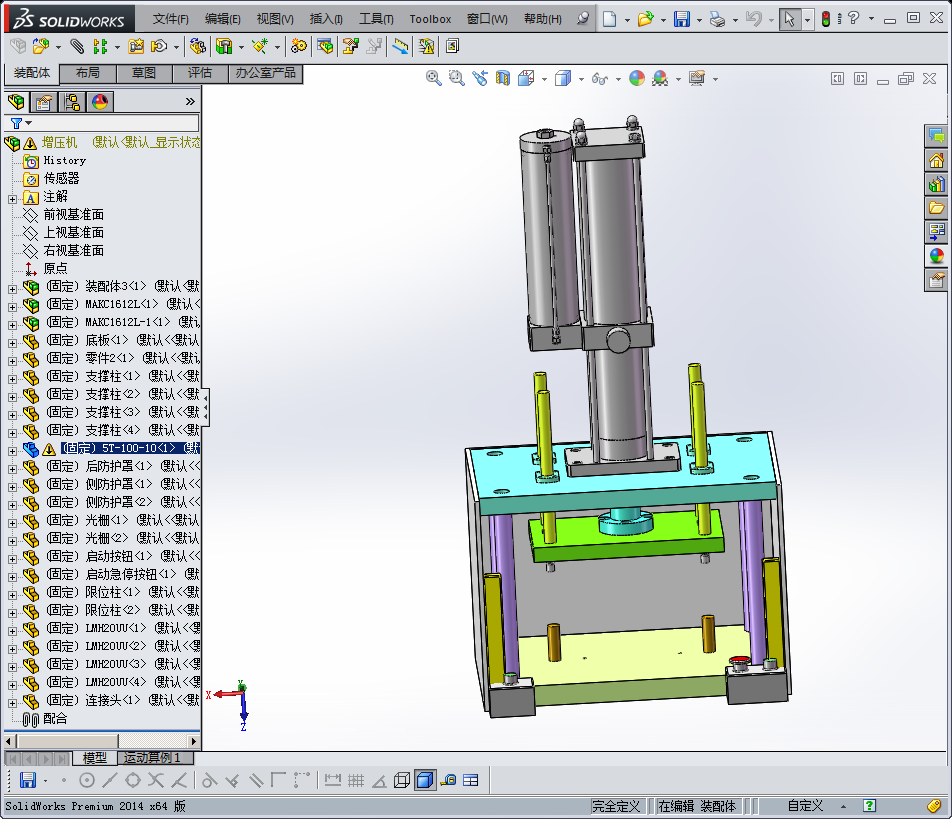Open the 文件(F) menu
The image size is (952, 819).
coord(171,19)
